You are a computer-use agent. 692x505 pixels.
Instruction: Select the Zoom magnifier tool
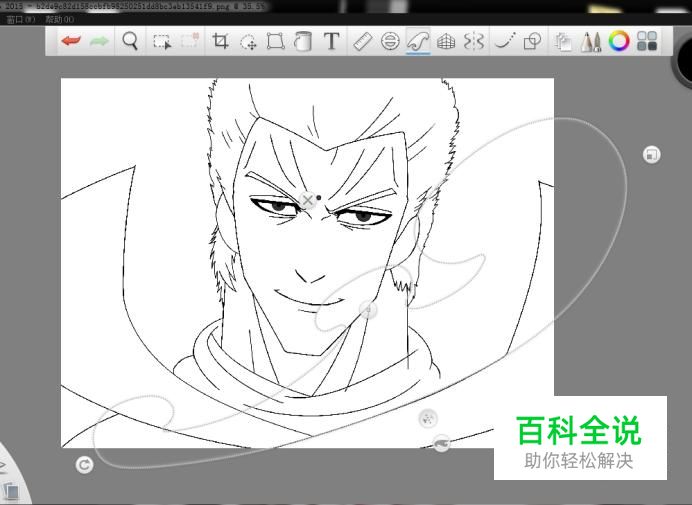tap(130, 41)
